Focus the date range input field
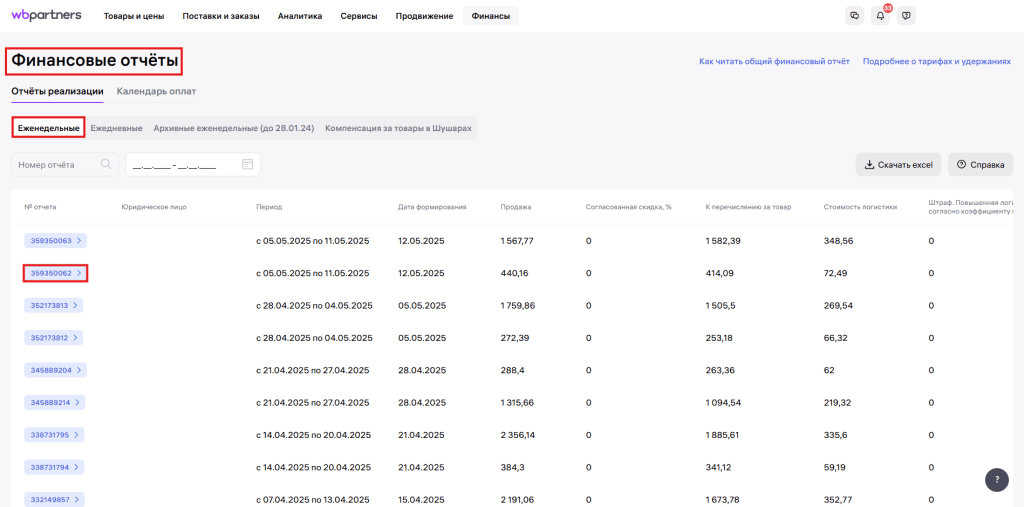 [193, 165]
